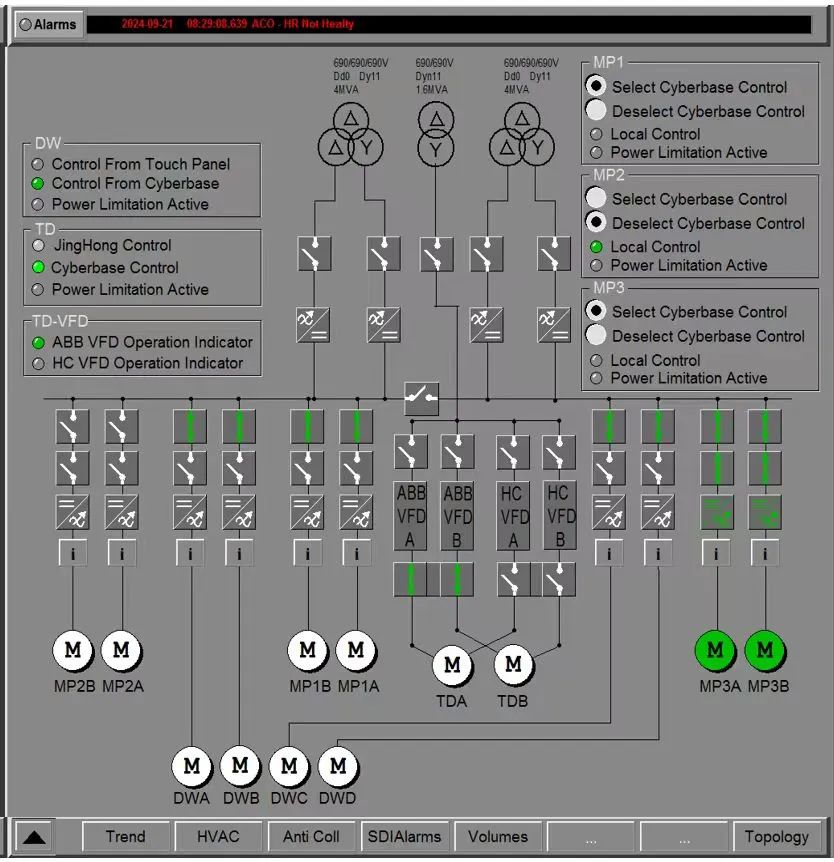
Task: Deselect Cyberbase Control for MP2
Action: point(596,223)
